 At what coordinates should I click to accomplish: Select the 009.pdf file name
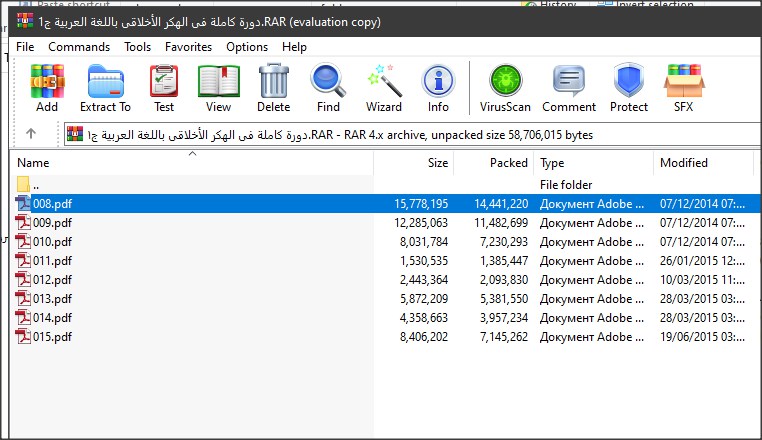pyautogui.click(x=52, y=223)
